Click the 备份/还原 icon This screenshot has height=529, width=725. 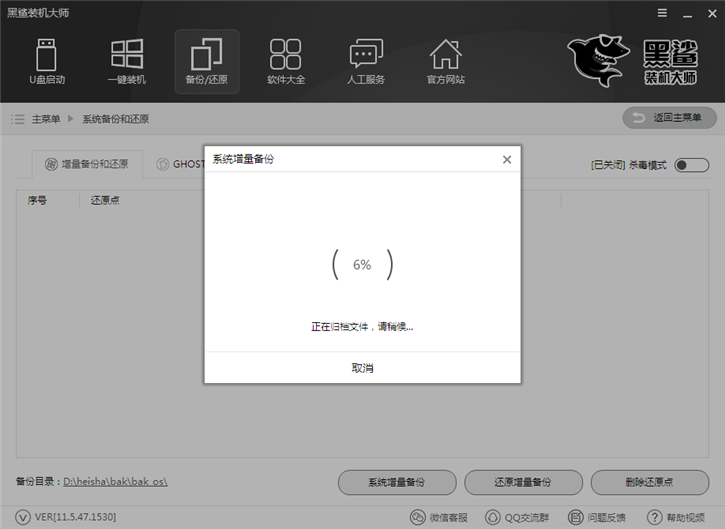point(206,60)
